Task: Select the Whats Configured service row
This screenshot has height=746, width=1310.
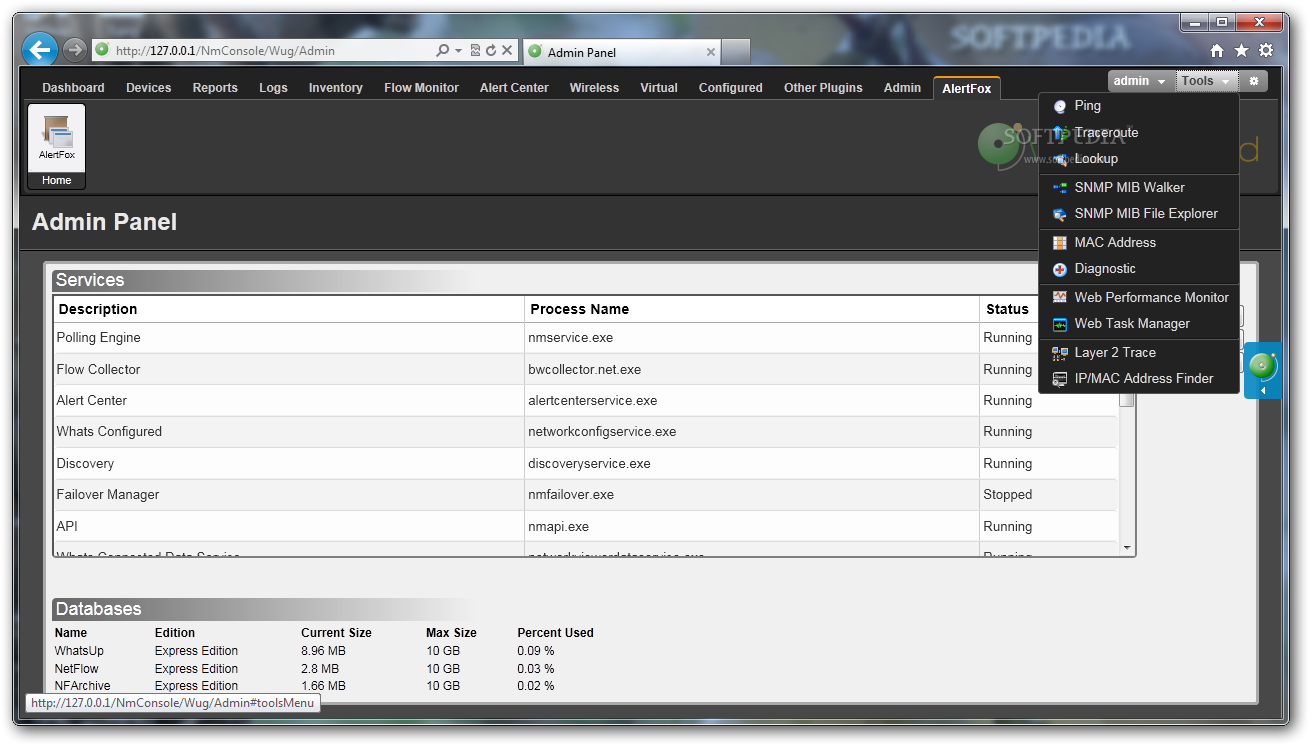Action: click(586, 432)
